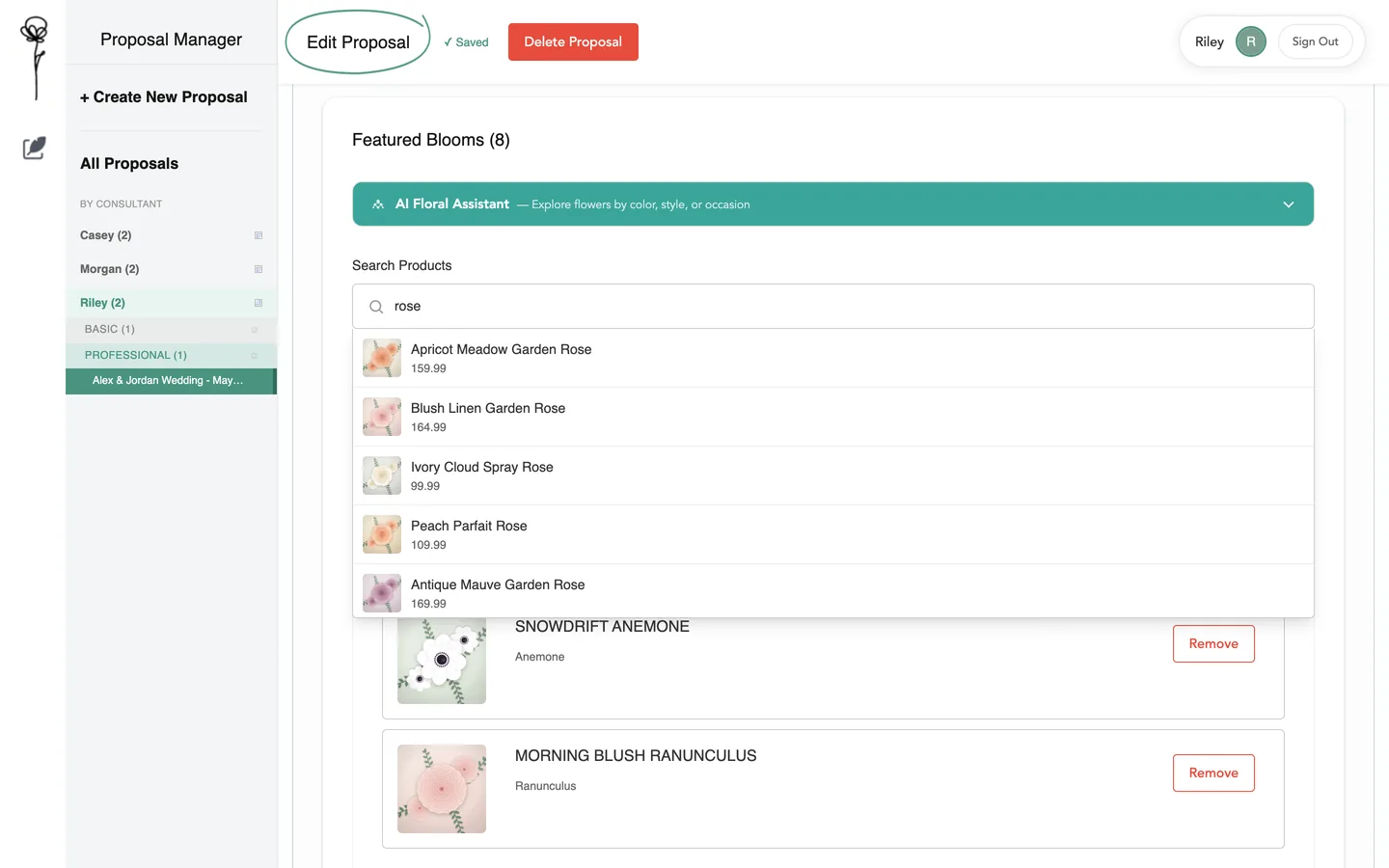Select Peach Parfait Rose thumbnail
Screen dimensions: 1389x868
coord(382,534)
